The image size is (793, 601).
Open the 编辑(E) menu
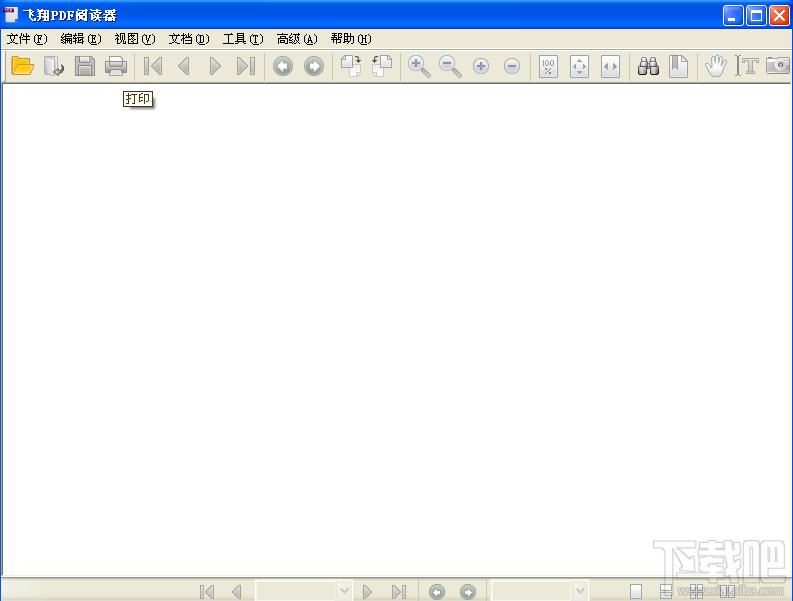point(80,39)
